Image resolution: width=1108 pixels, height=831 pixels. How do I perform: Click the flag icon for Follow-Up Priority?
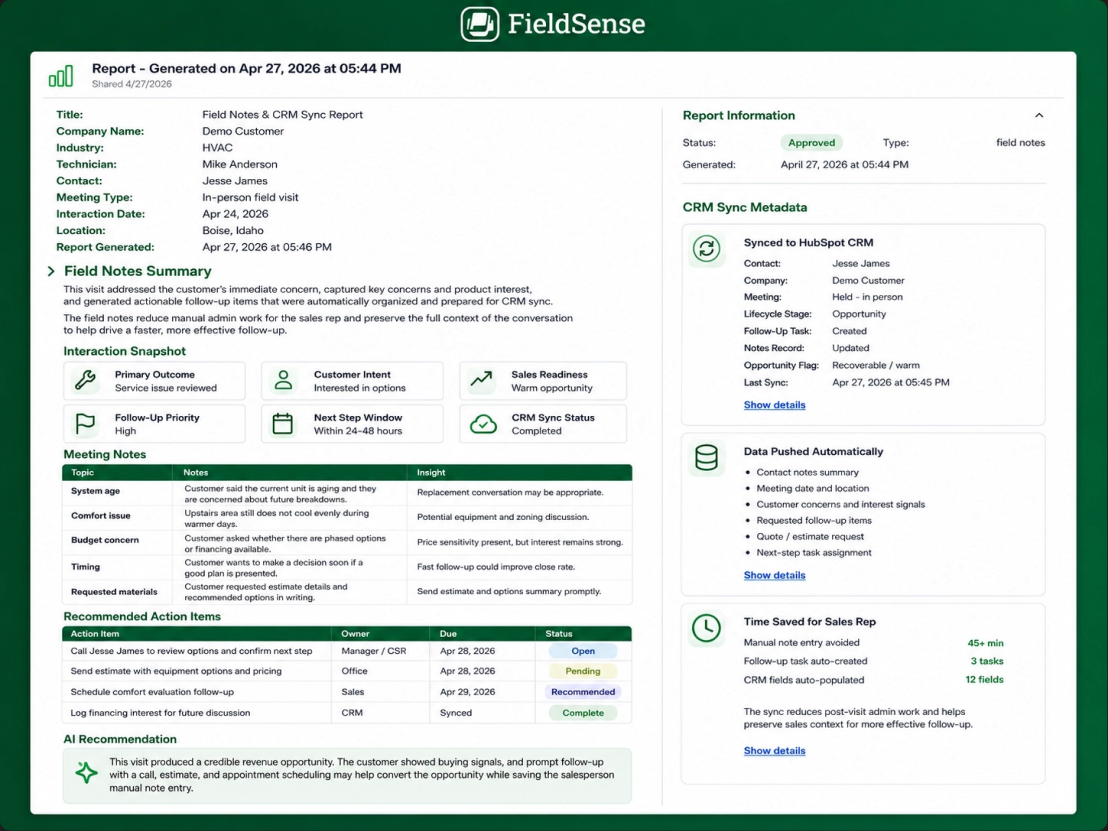[85, 423]
